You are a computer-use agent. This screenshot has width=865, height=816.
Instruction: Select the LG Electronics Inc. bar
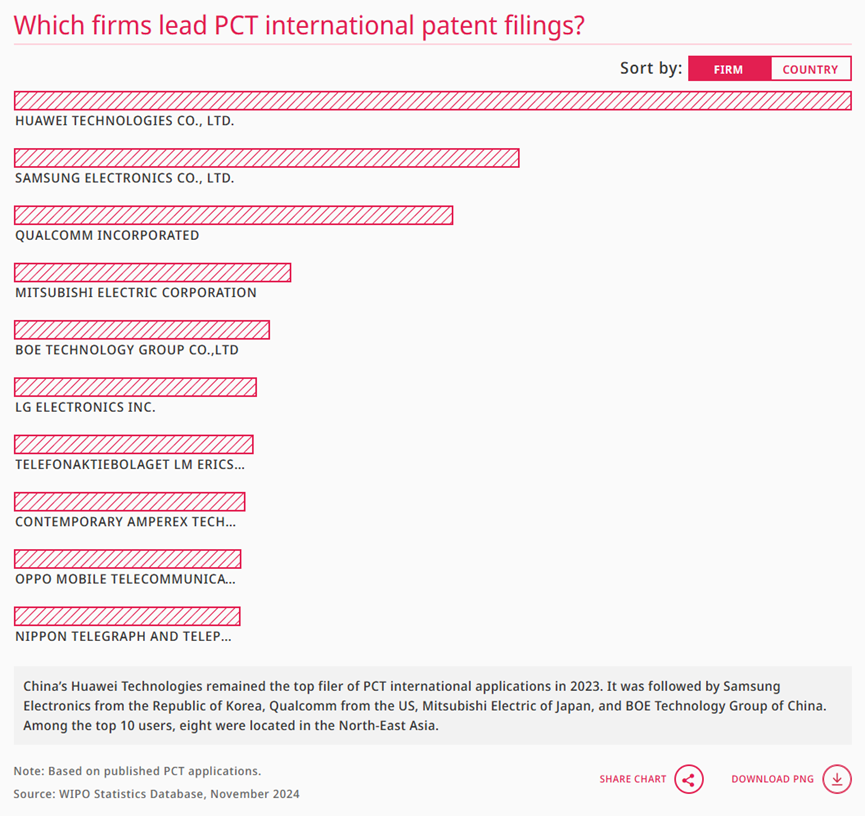tap(135, 387)
